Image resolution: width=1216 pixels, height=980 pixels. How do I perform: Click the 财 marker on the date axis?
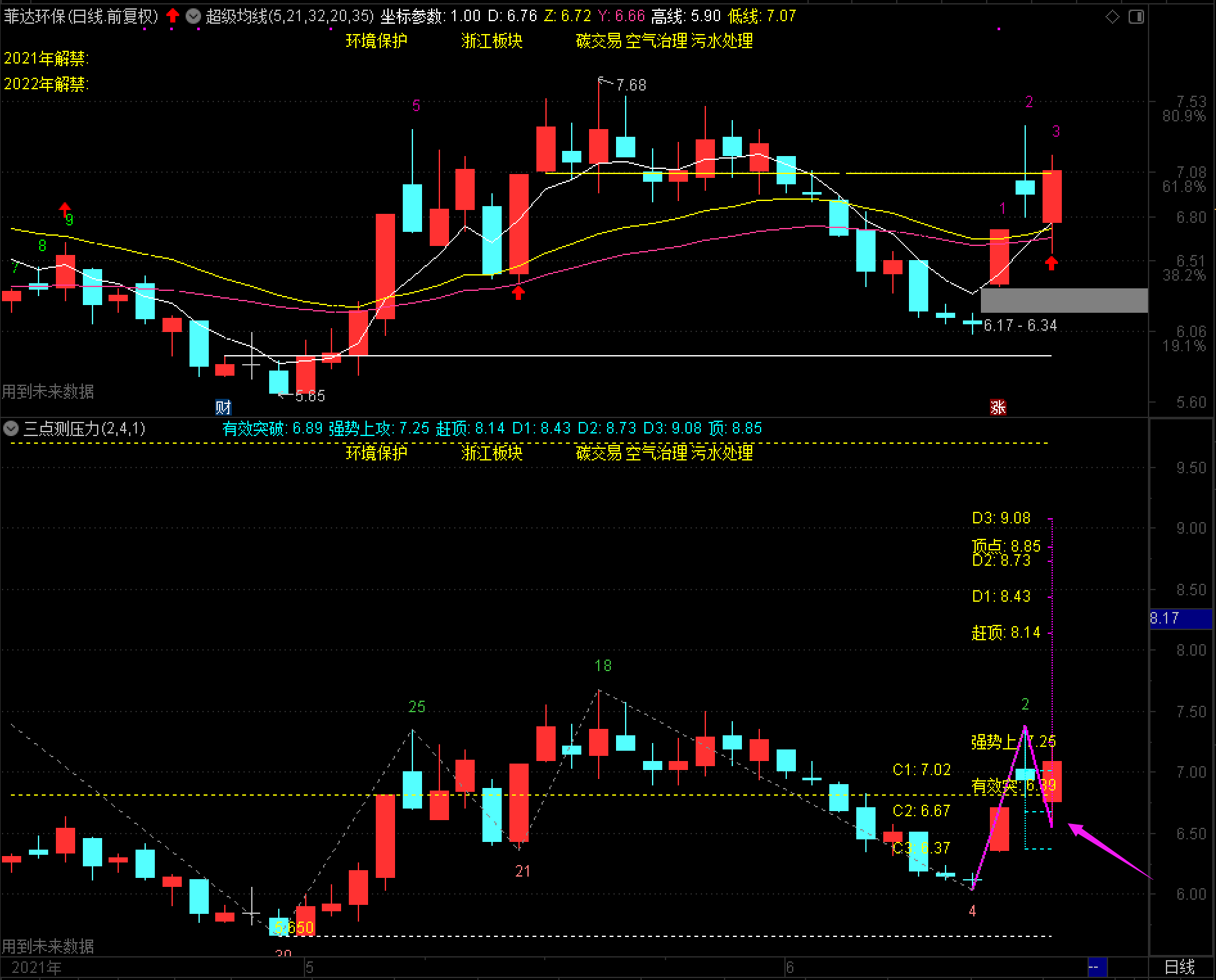point(223,407)
